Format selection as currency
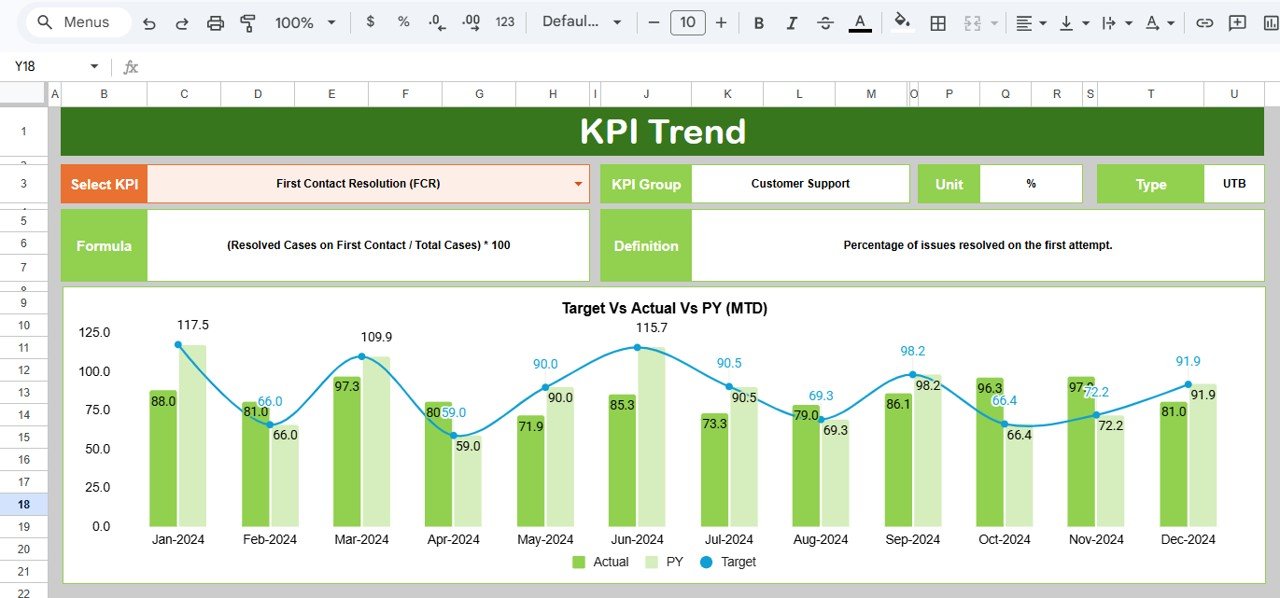 click(371, 22)
